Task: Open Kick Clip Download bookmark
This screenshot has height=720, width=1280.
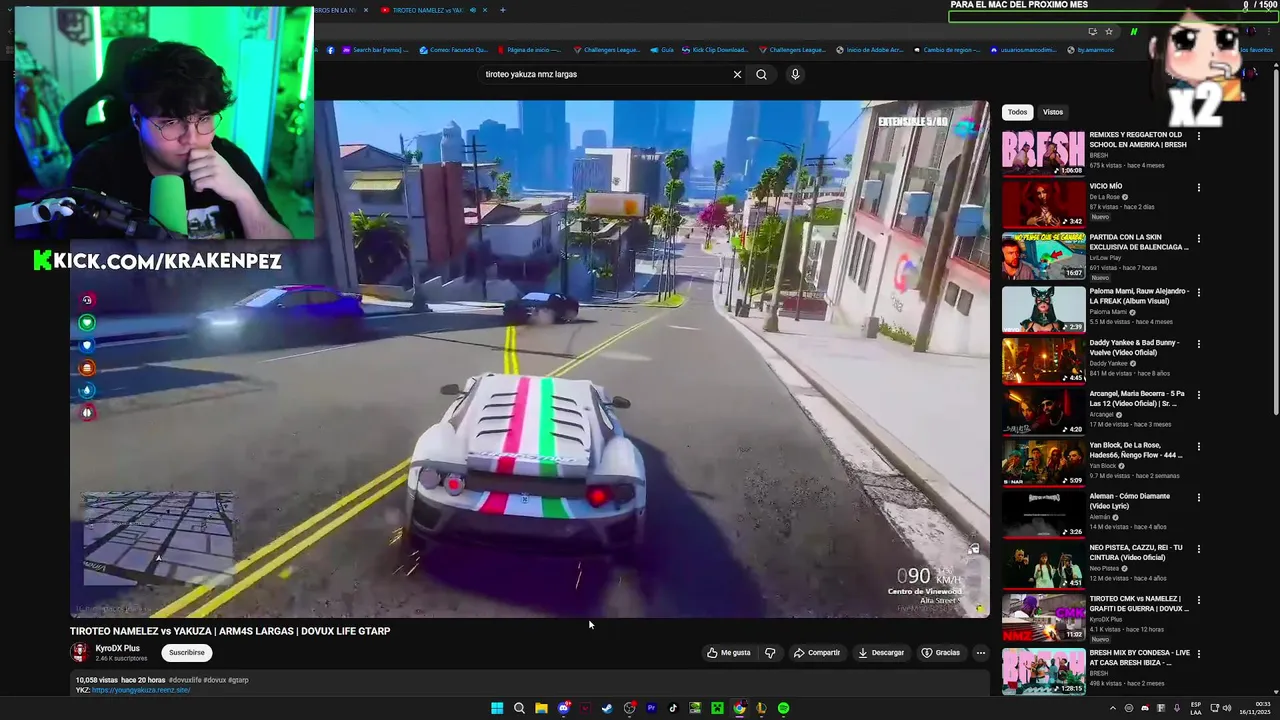Action: [714, 50]
